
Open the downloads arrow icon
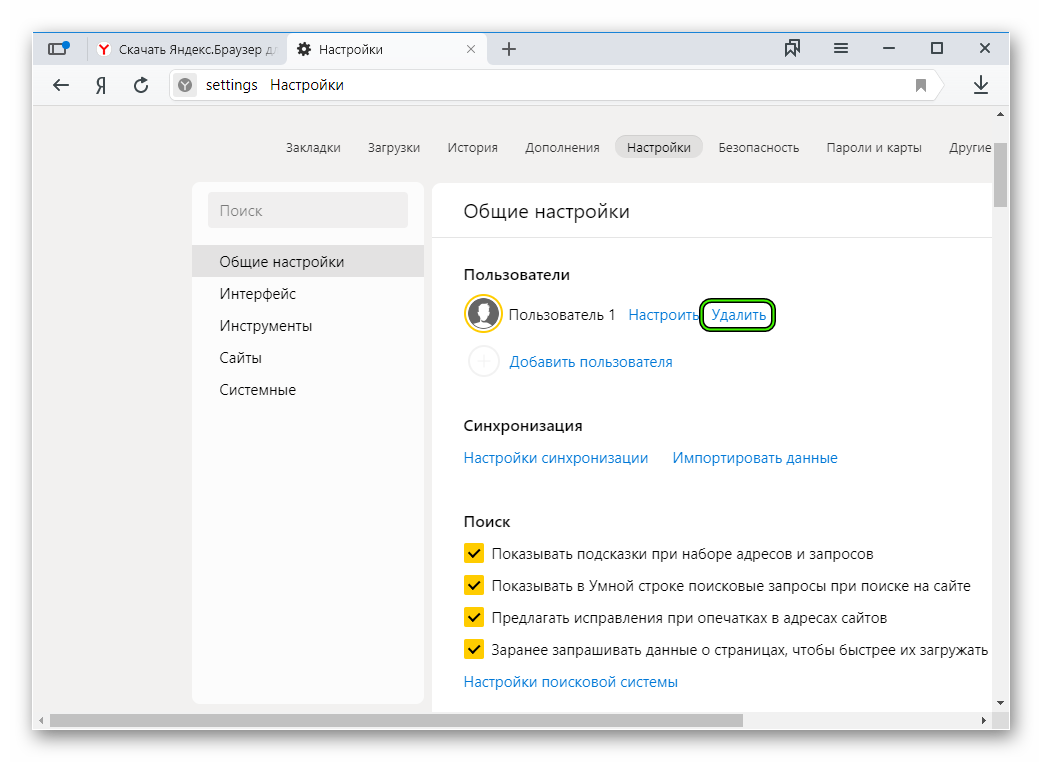tap(981, 84)
